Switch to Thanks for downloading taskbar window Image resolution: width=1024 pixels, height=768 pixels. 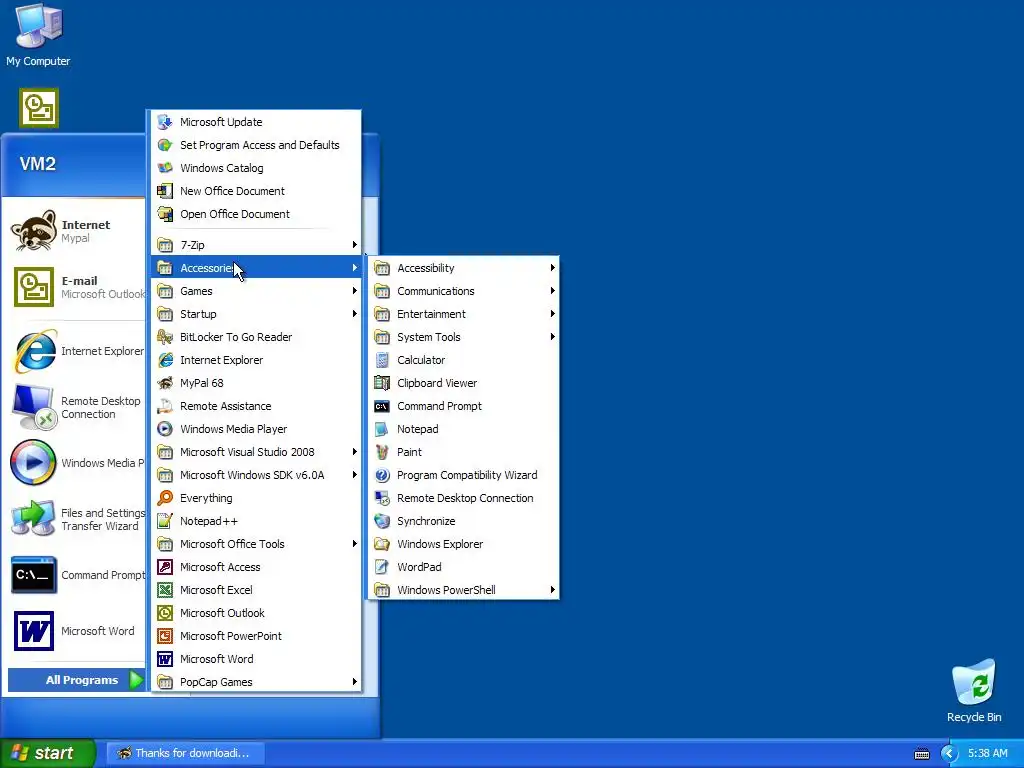[x=184, y=753]
